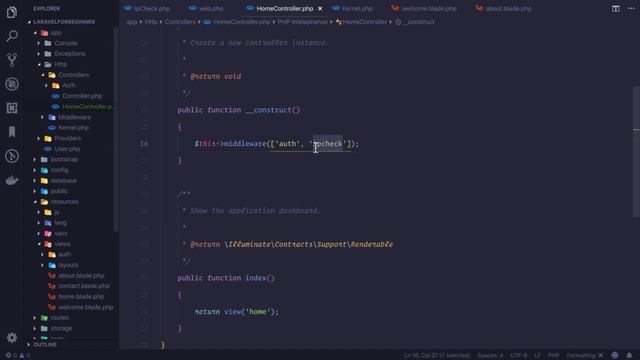Open home.blade.php in the explorer
This screenshot has height=360, width=640.
click(x=80, y=297)
